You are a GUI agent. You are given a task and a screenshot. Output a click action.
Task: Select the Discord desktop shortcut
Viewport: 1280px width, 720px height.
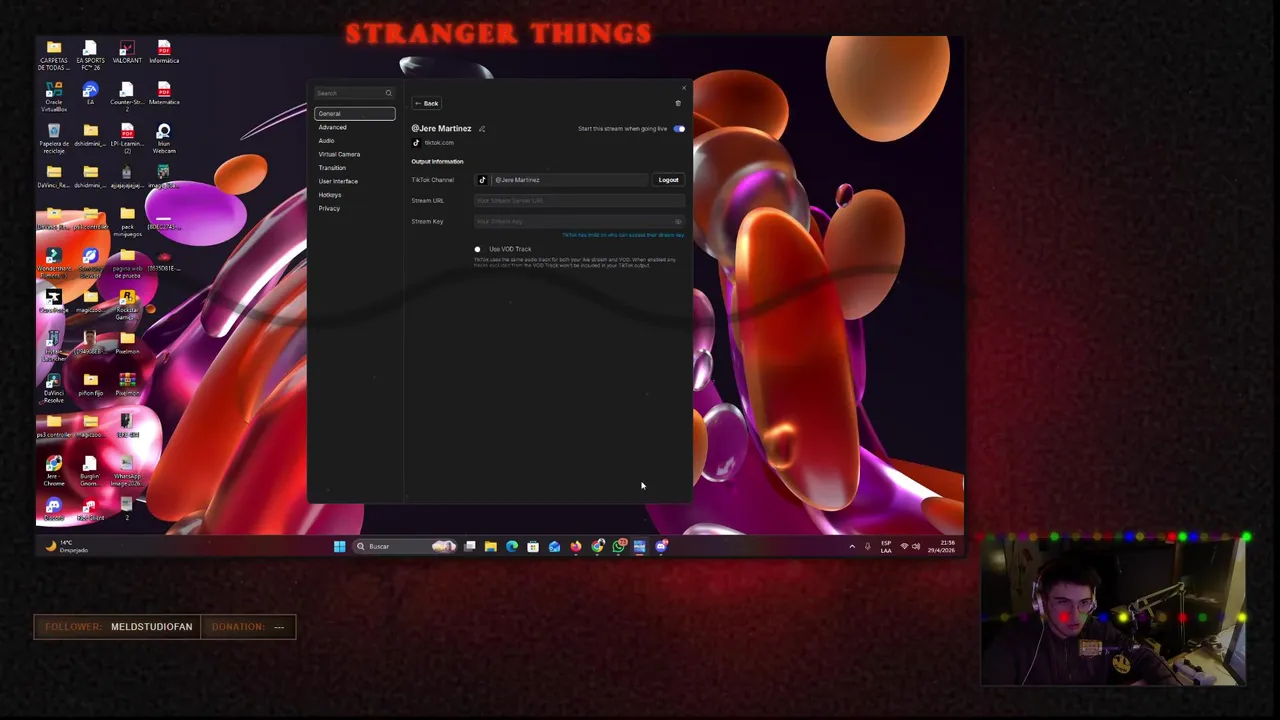[x=54, y=509]
